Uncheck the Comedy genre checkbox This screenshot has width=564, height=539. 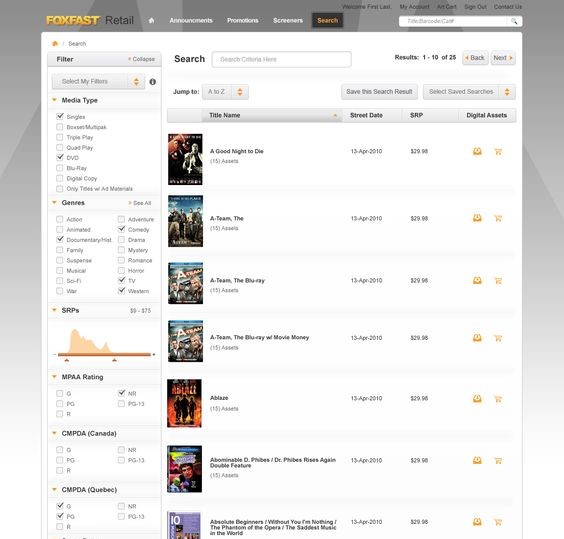tap(122, 229)
